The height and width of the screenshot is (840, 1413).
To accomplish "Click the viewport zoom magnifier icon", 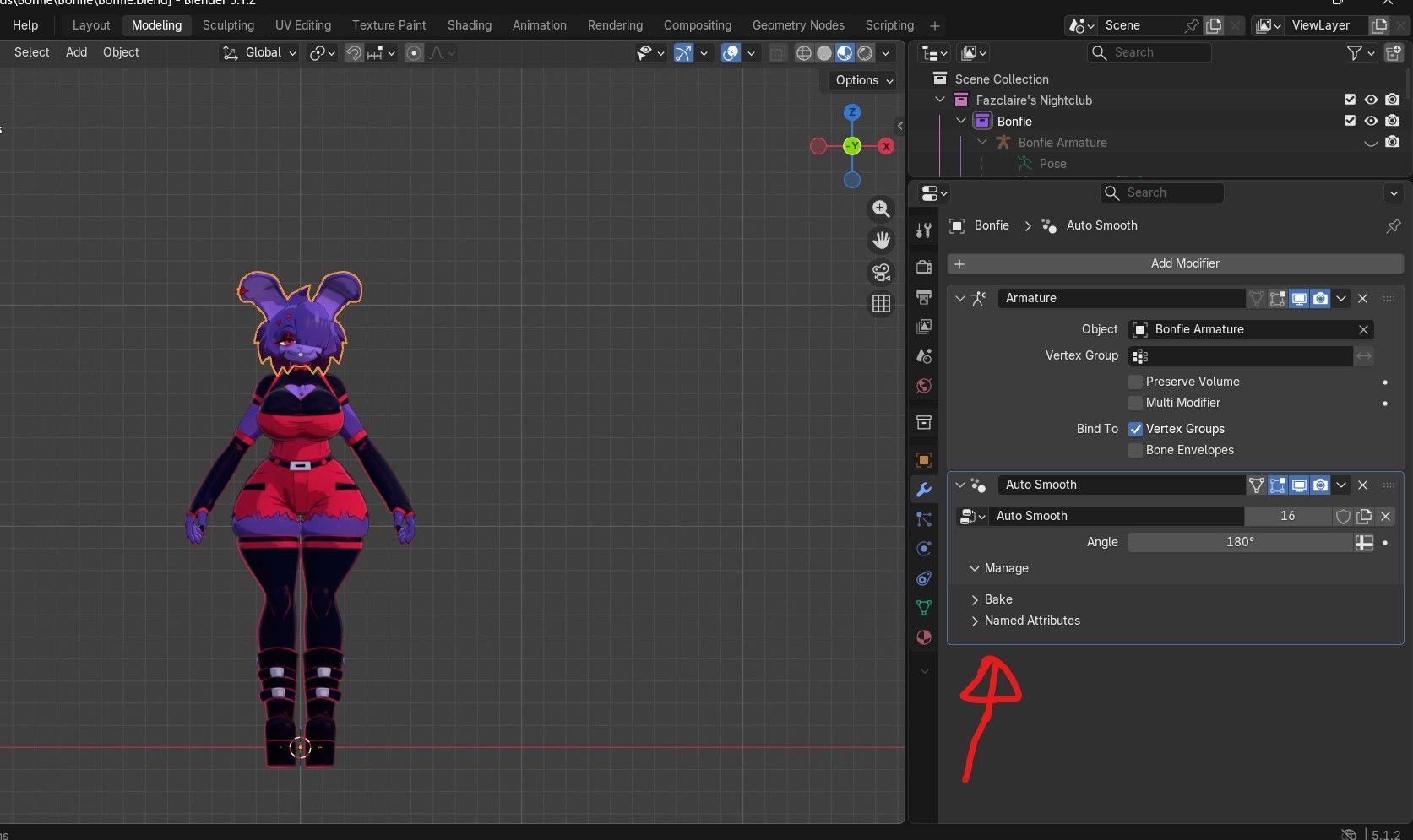I will coord(881,209).
